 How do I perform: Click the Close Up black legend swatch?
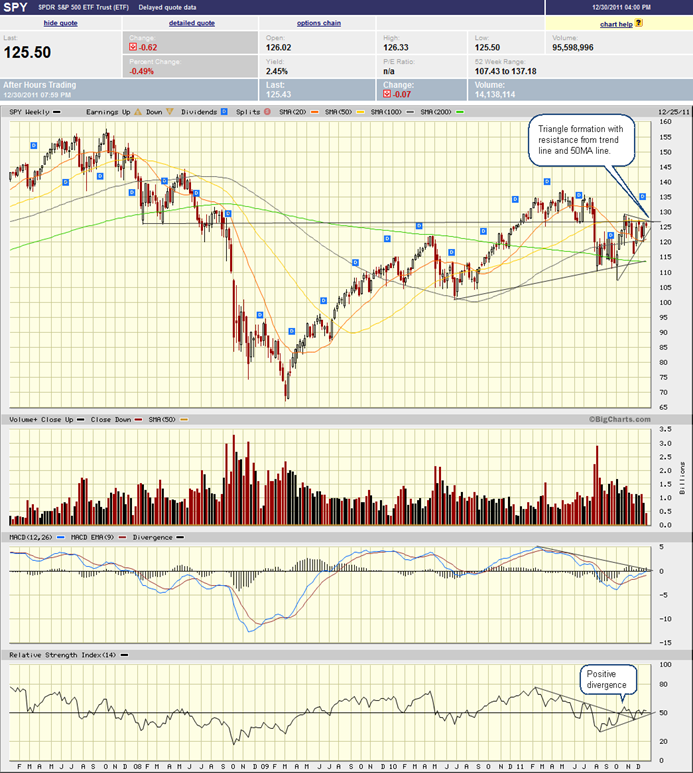point(81,420)
